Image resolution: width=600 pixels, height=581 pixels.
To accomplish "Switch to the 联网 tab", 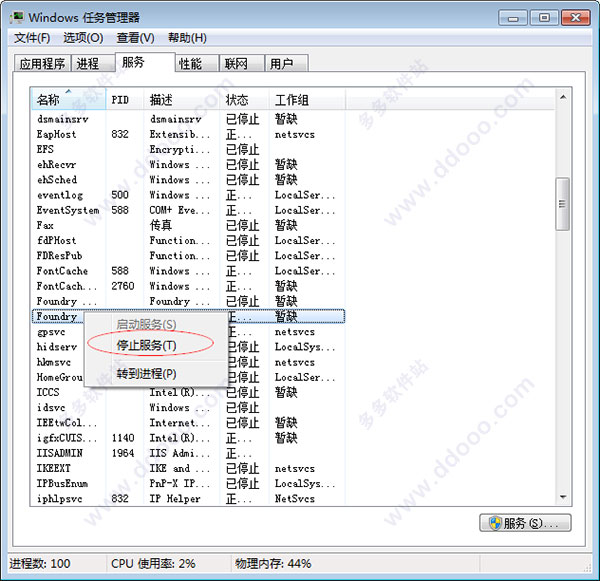I will tap(242, 63).
